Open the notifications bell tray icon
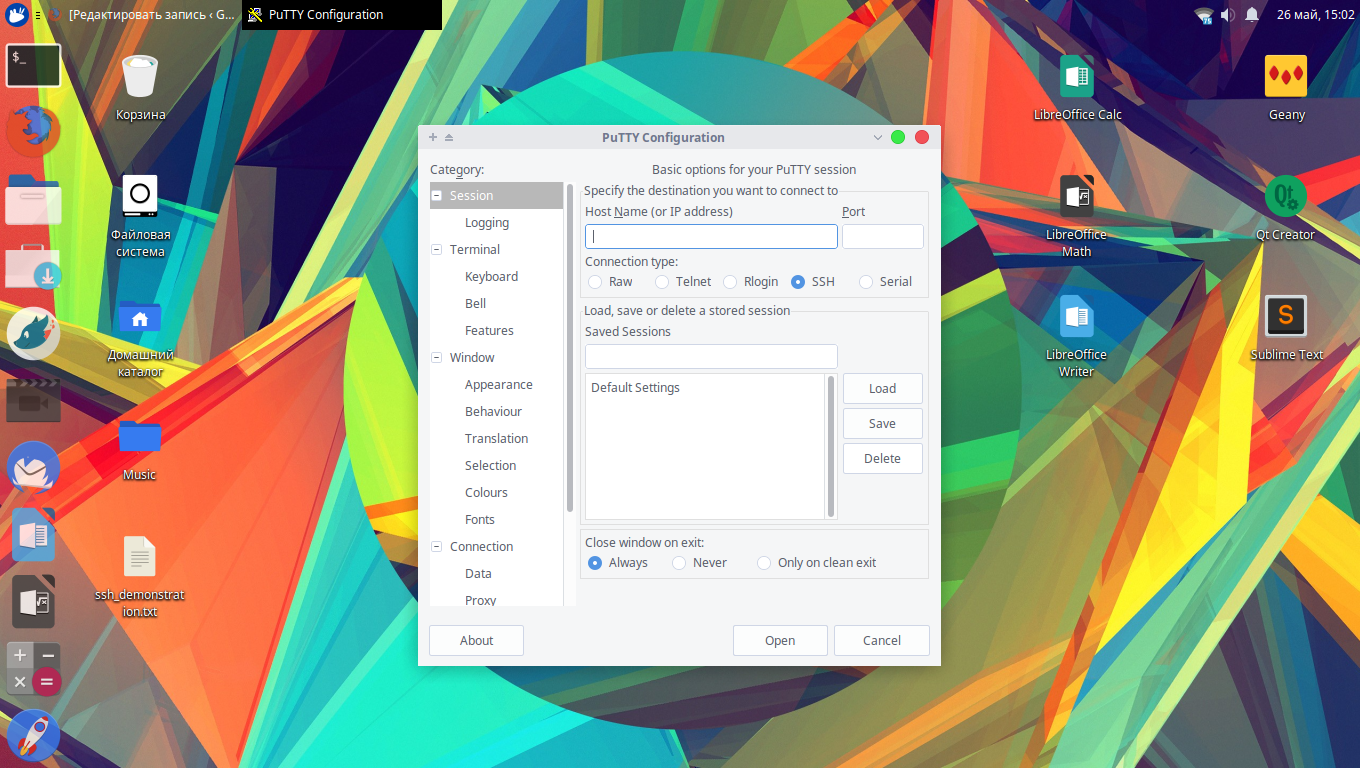The height and width of the screenshot is (768, 1360). [1252, 15]
